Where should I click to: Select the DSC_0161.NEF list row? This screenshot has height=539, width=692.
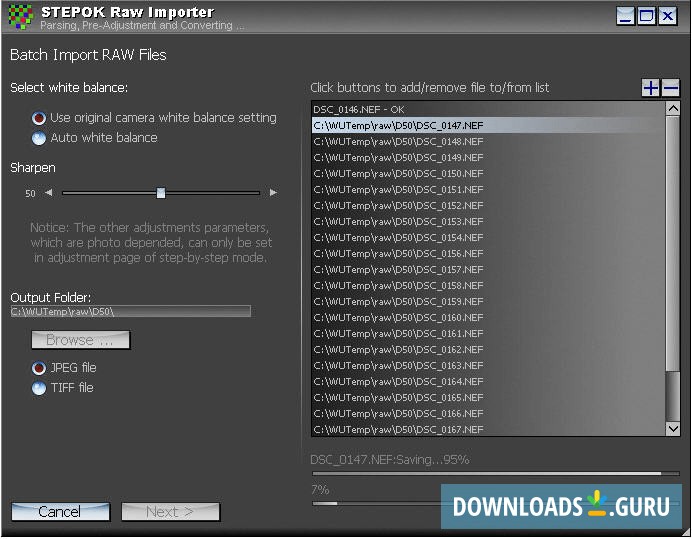[x=489, y=333]
